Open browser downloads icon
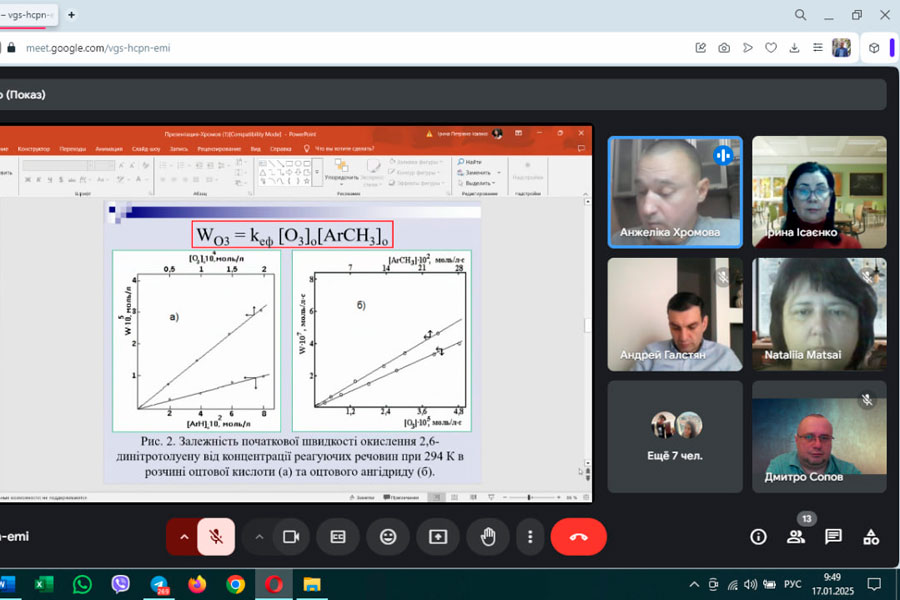Screen dimensions: 900x600 [795, 47]
